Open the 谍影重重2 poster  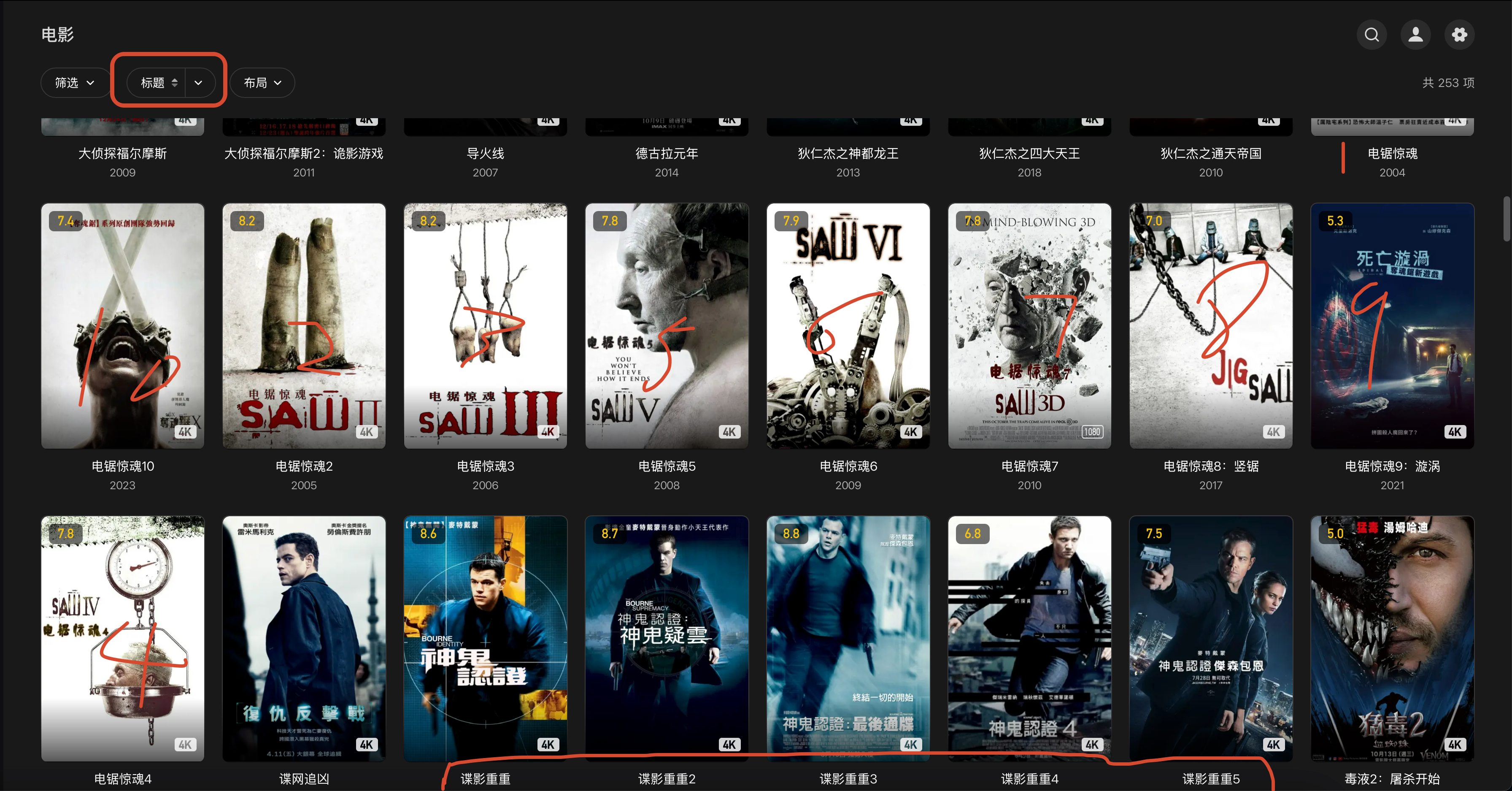tap(667, 639)
